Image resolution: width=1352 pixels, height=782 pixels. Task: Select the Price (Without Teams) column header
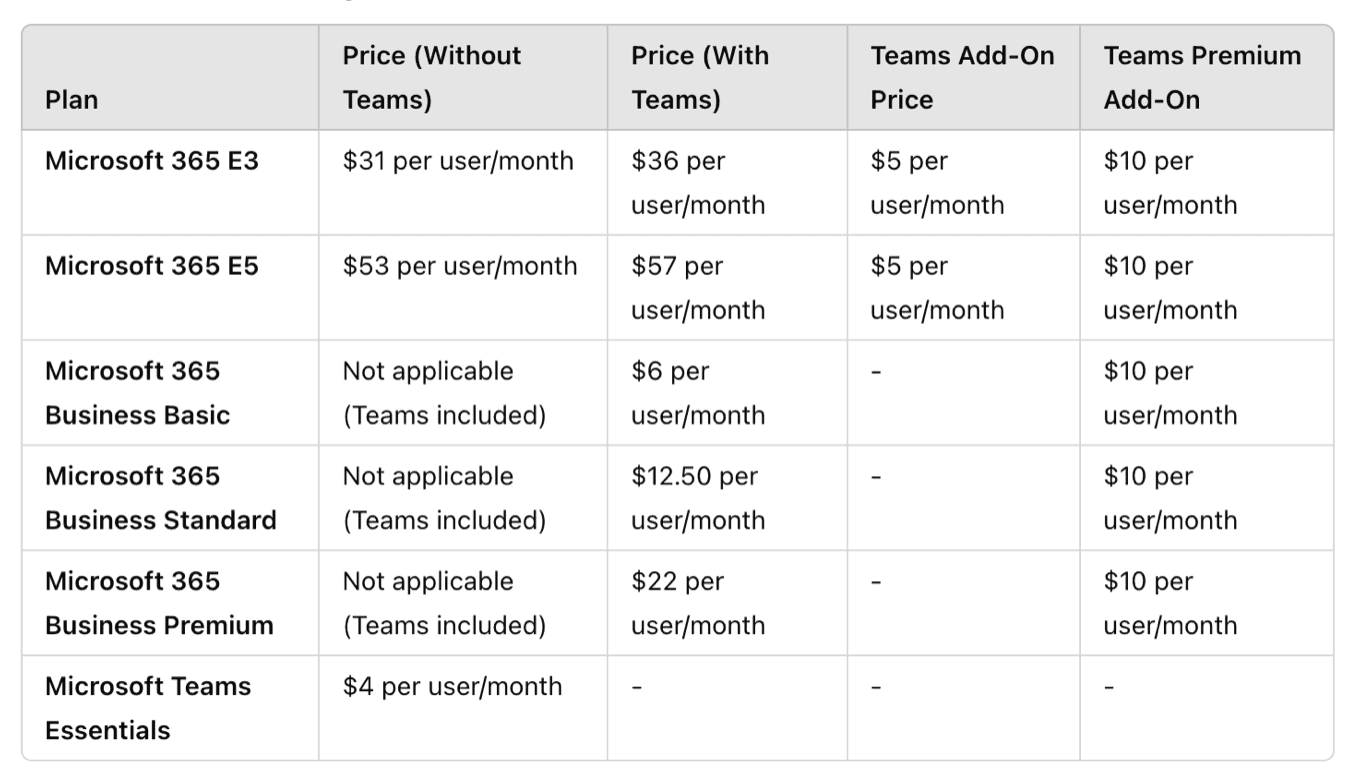tap(432, 78)
